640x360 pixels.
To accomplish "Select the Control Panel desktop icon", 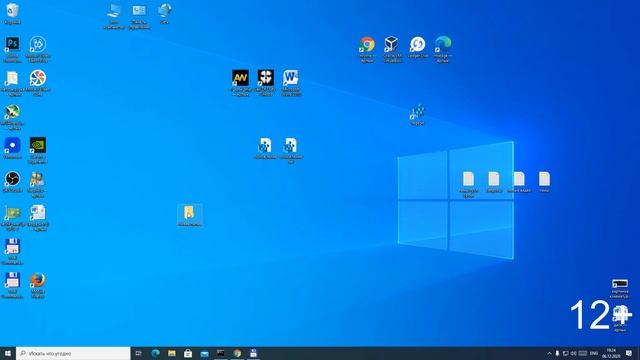I will coord(139,16).
